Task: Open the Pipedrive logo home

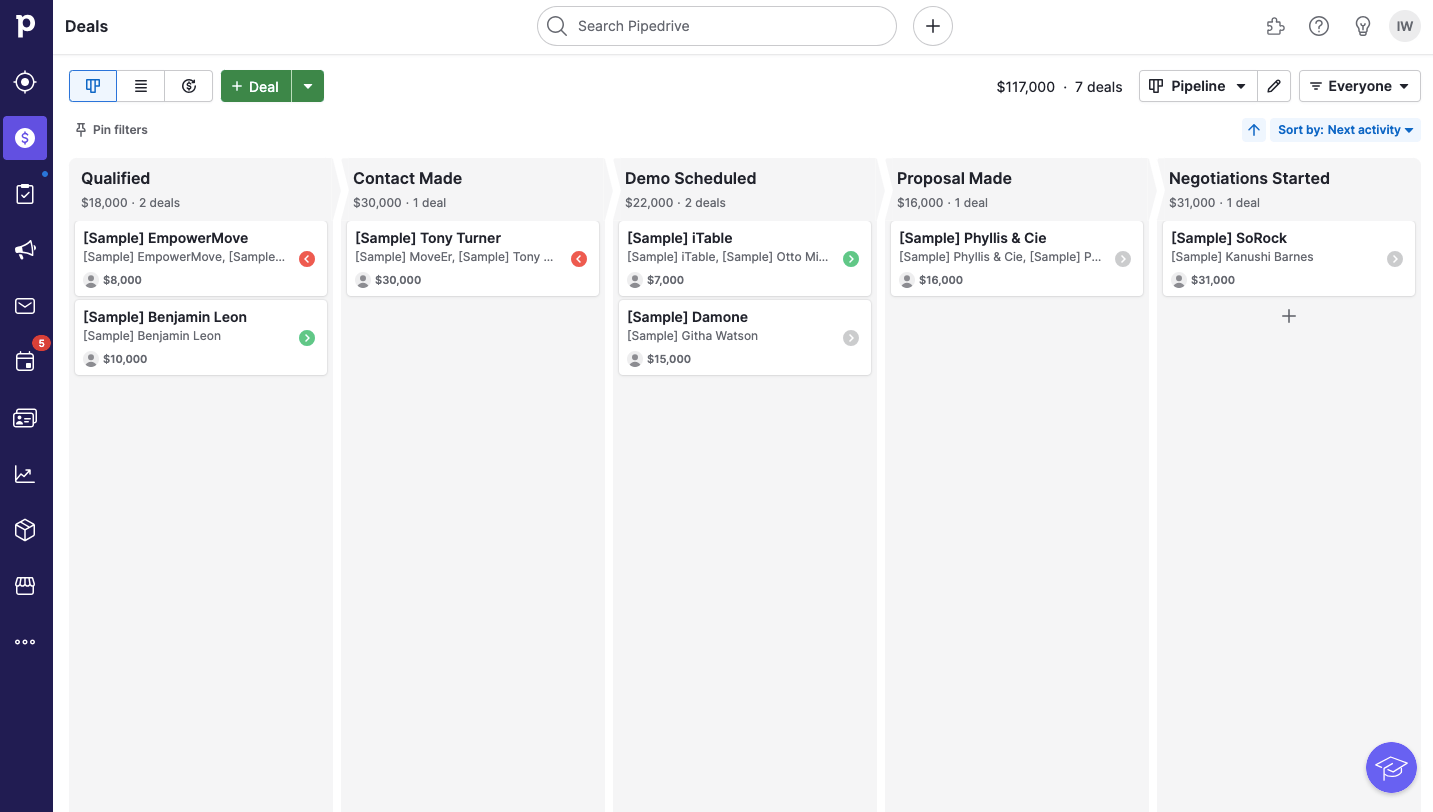Action: (x=26, y=26)
